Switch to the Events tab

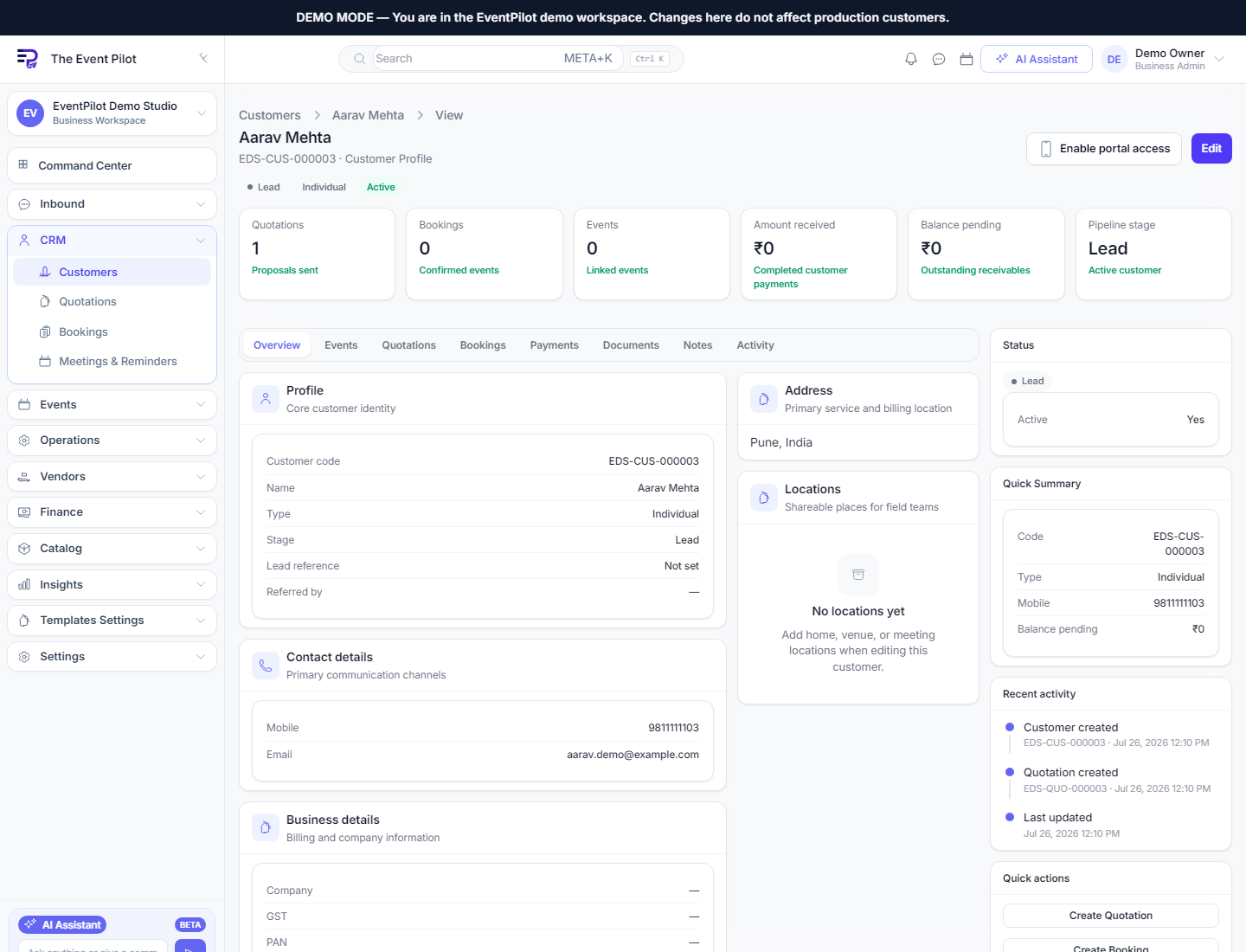tap(341, 345)
